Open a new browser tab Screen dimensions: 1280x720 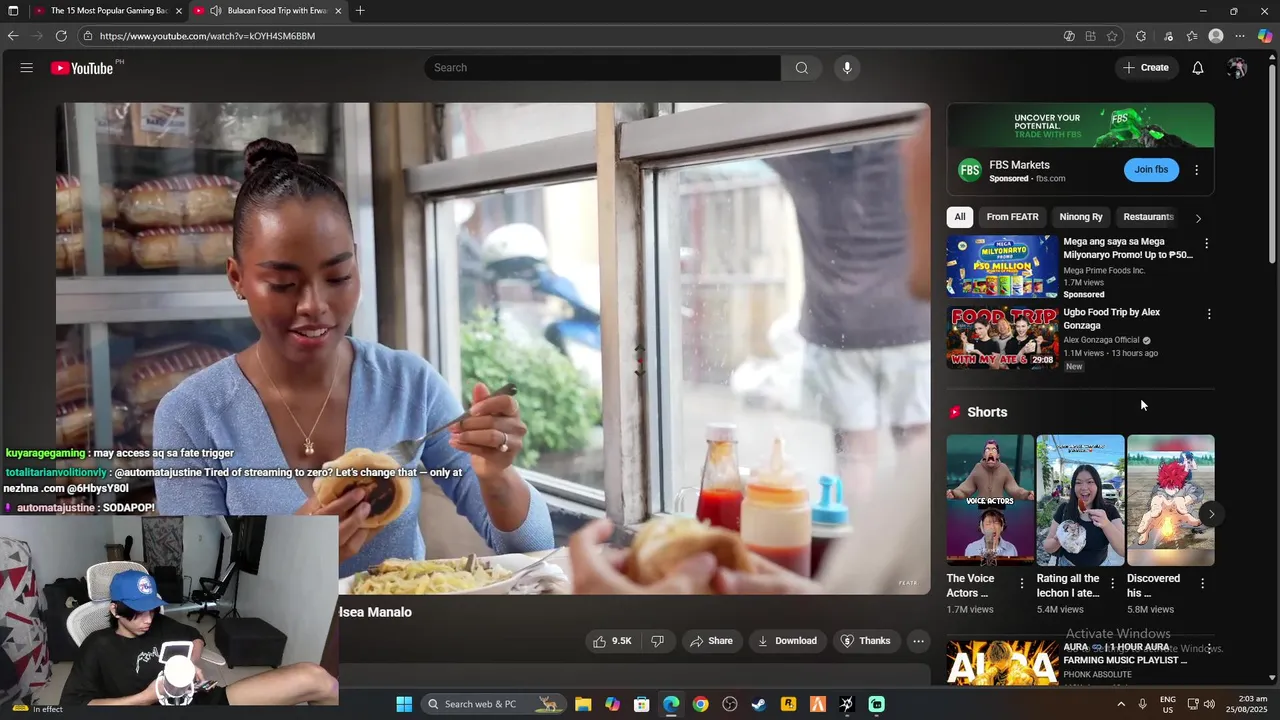tap(360, 11)
